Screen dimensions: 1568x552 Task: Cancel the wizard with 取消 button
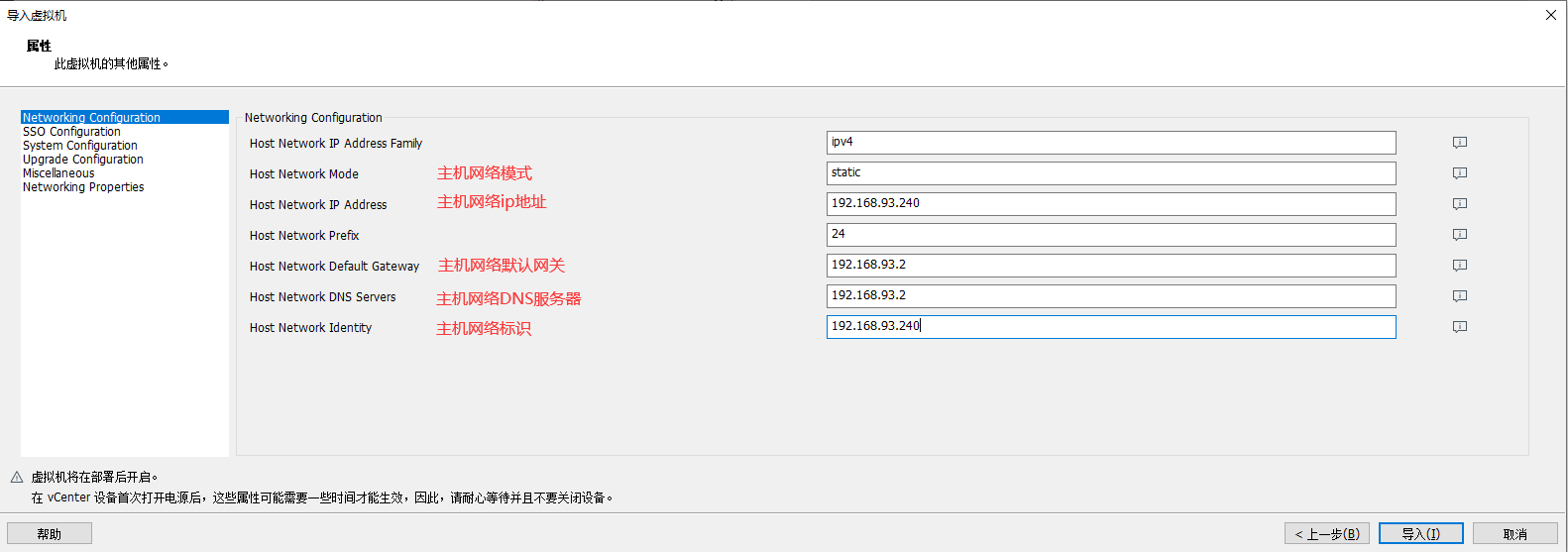coord(1515,533)
